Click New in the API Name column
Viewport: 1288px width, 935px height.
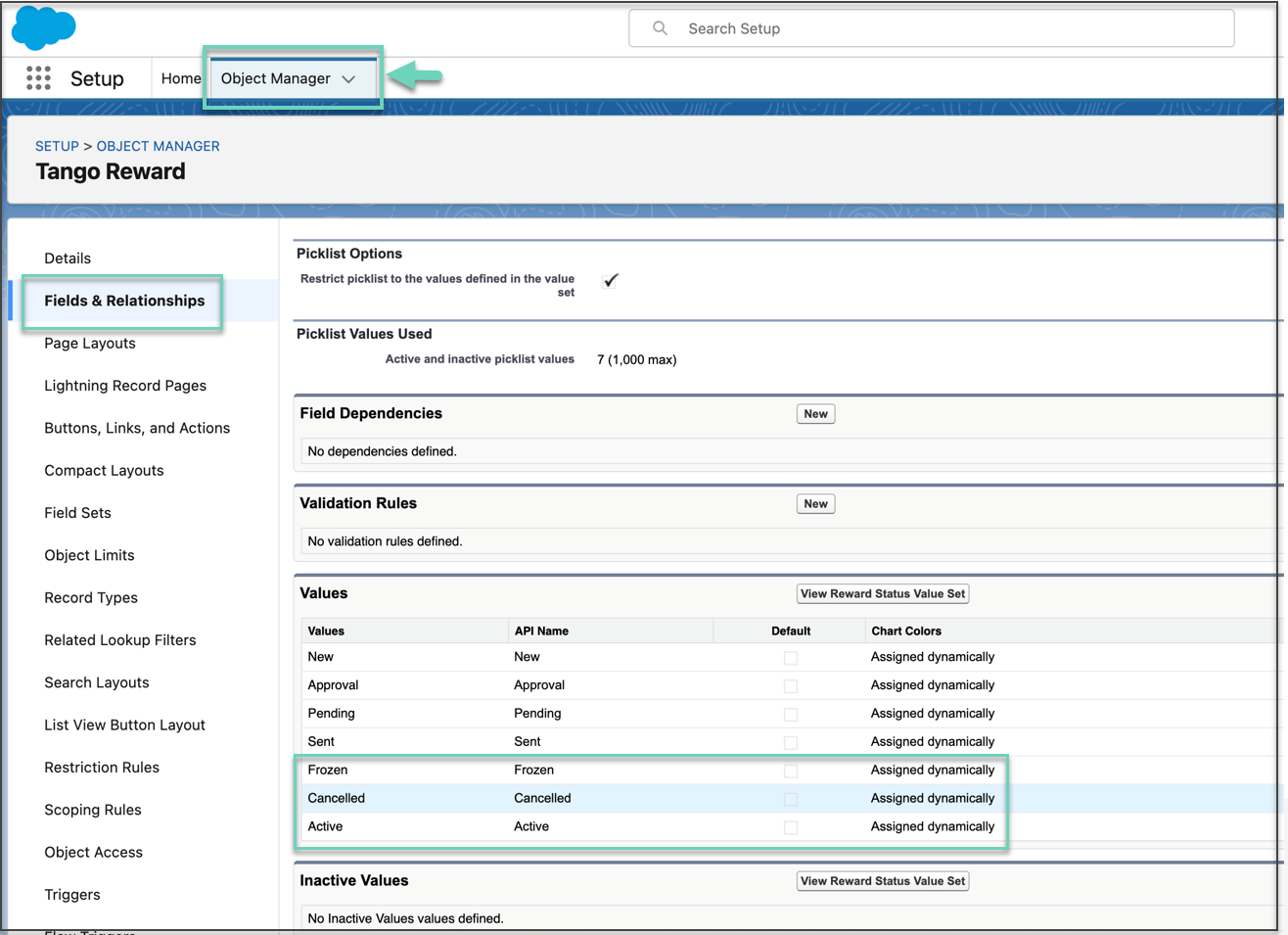[x=527, y=657]
